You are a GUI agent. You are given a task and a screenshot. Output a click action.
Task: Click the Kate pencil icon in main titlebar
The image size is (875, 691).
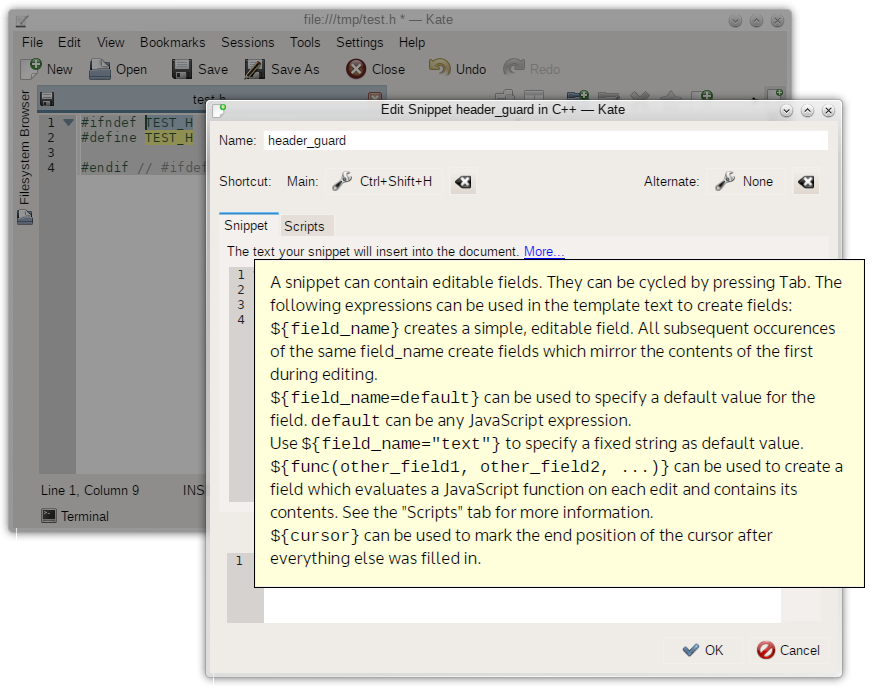[22, 22]
